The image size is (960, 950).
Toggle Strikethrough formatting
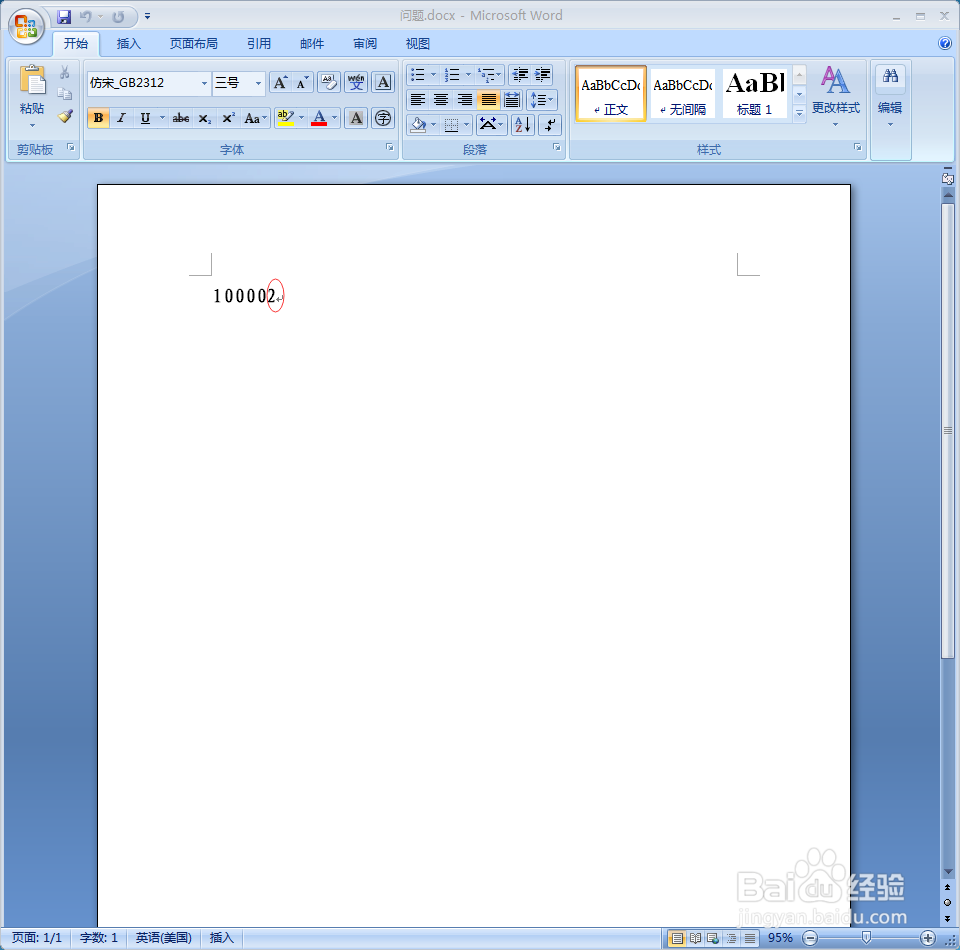coord(181,118)
